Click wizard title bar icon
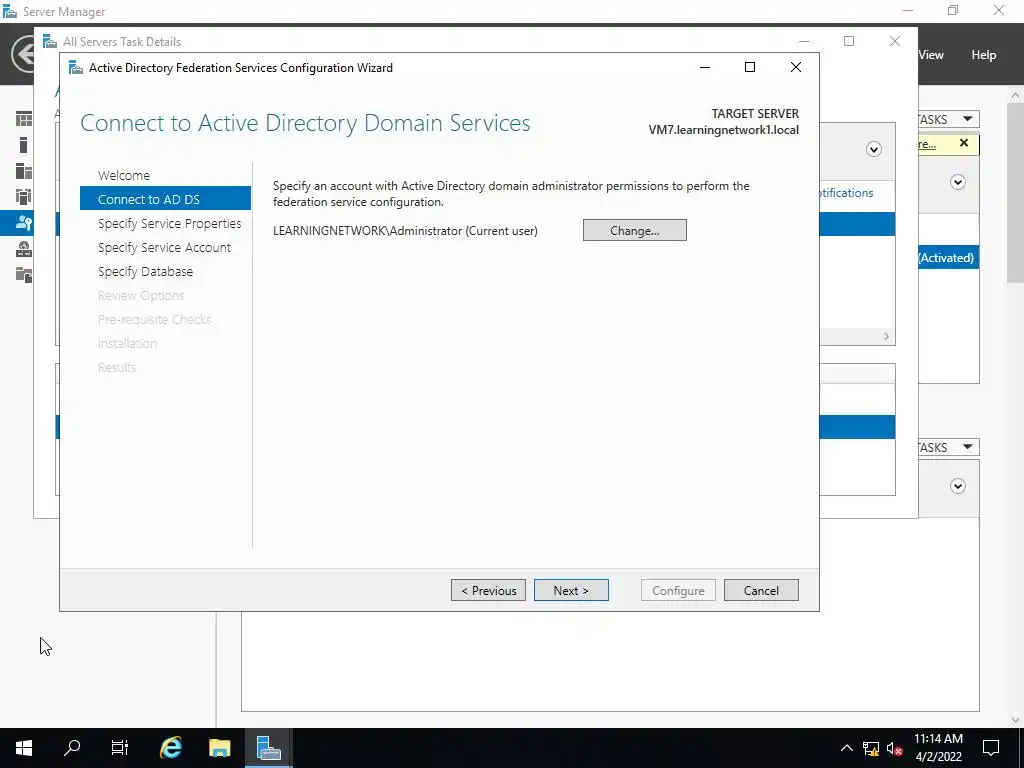 click(x=76, y=68)
